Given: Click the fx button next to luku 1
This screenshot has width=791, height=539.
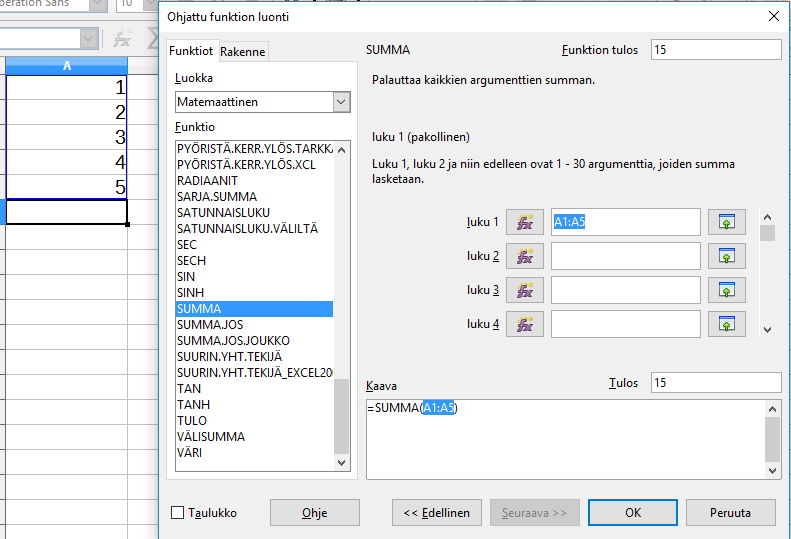Looking at the screenshot, I should (525, 222).
